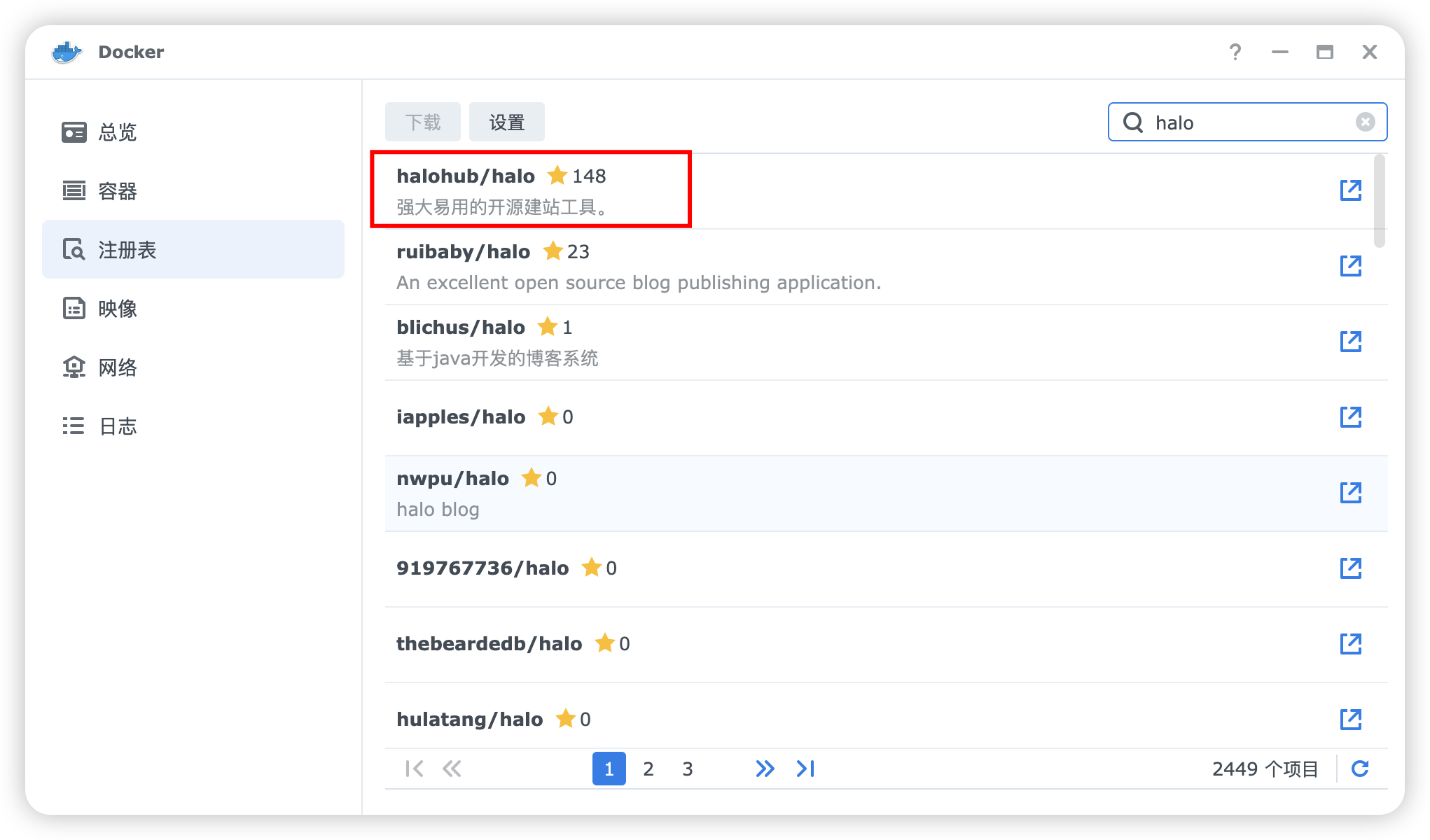This screenshot has height=840, width=1430.
Task: Jump to the first page
Action: click(x=414, y=769)
